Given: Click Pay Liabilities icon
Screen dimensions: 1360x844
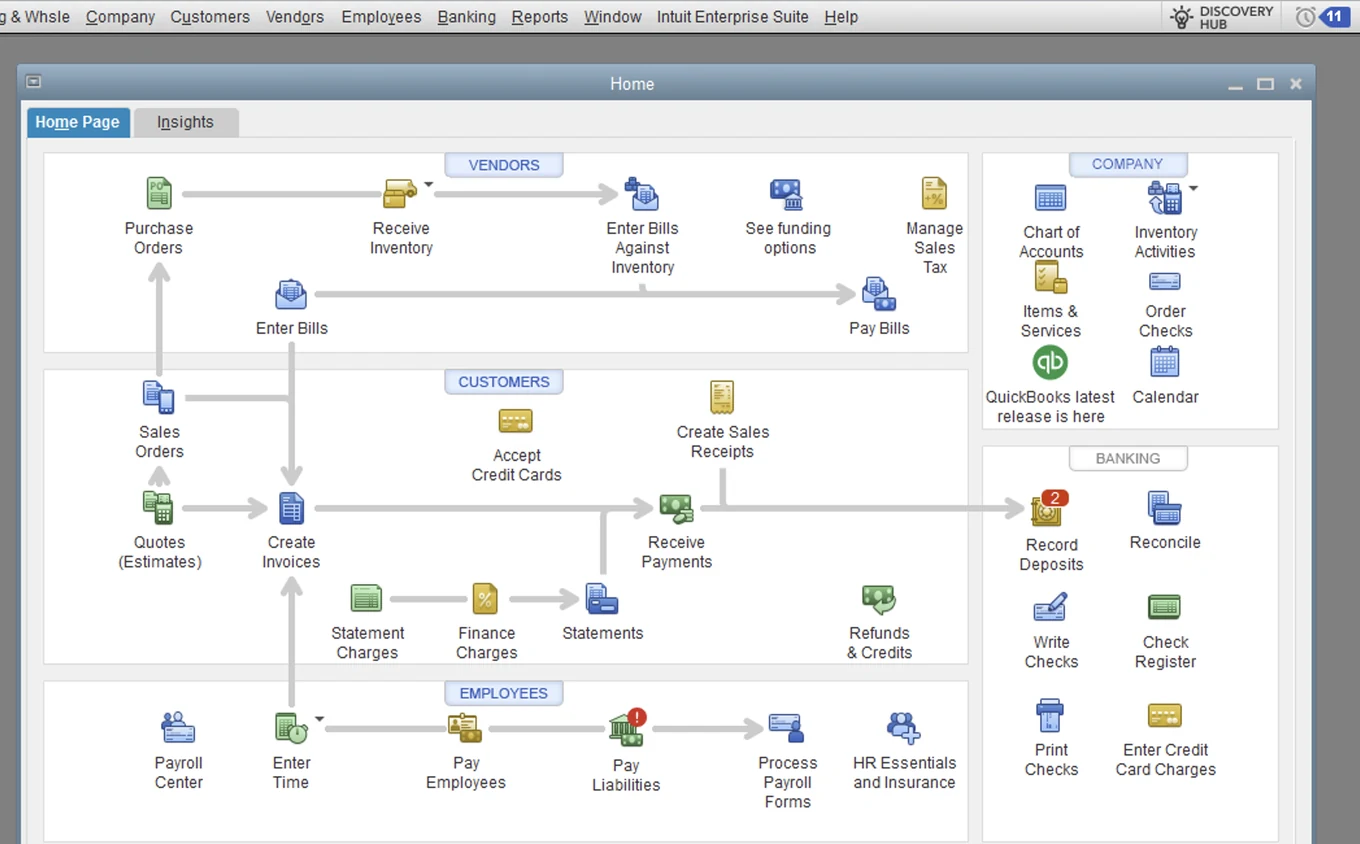Looking at the screenshot, I should (627, 728).
